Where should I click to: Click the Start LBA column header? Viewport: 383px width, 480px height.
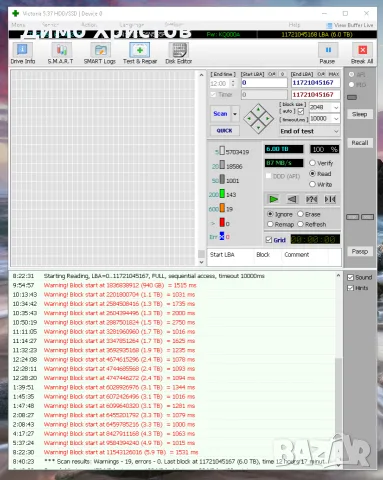[222, 255]
